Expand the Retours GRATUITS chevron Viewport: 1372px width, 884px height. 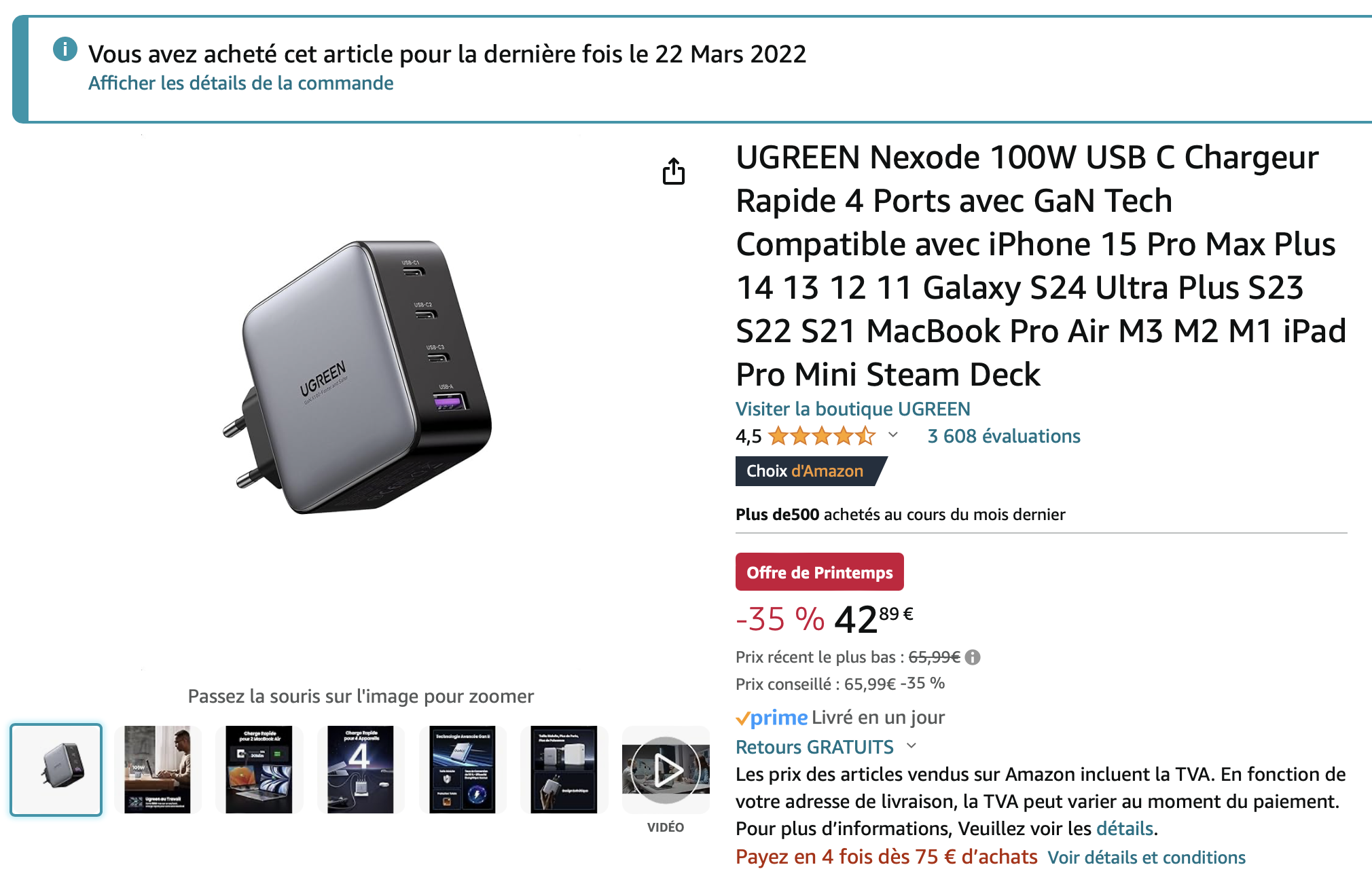pyautogui.click(x=911, y=746)
